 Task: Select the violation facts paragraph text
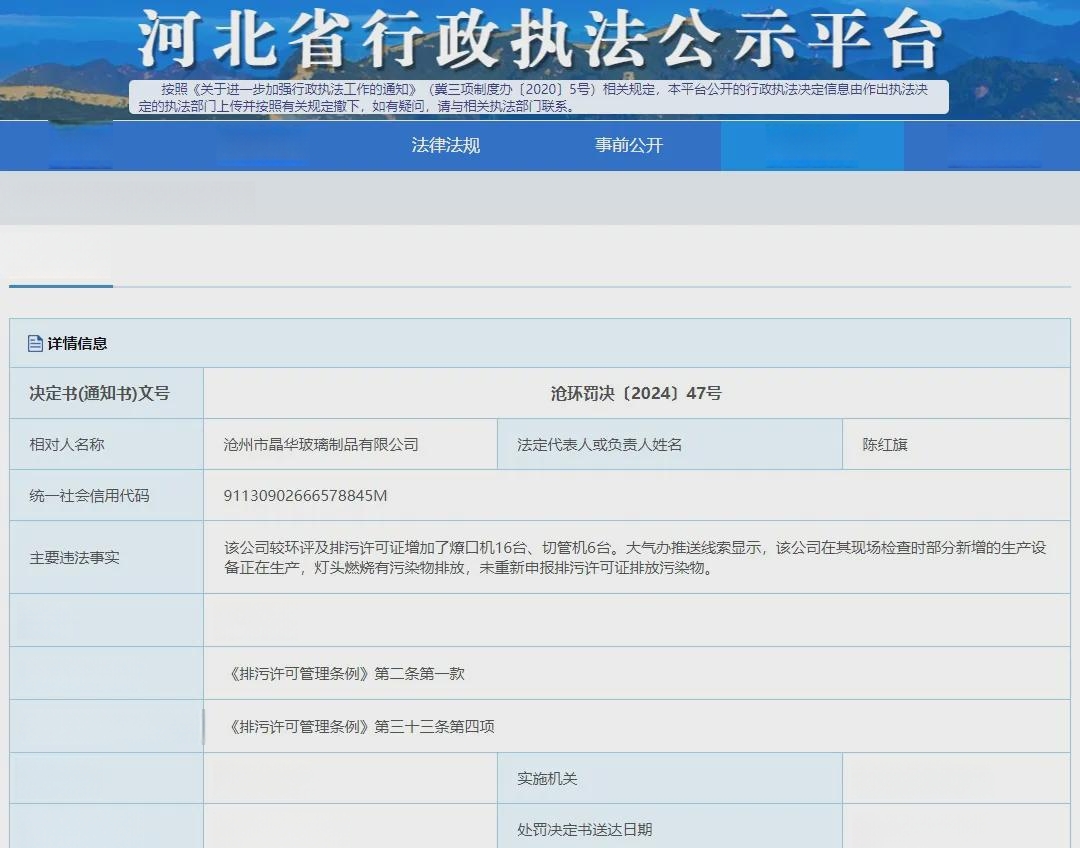click(635, 558)
